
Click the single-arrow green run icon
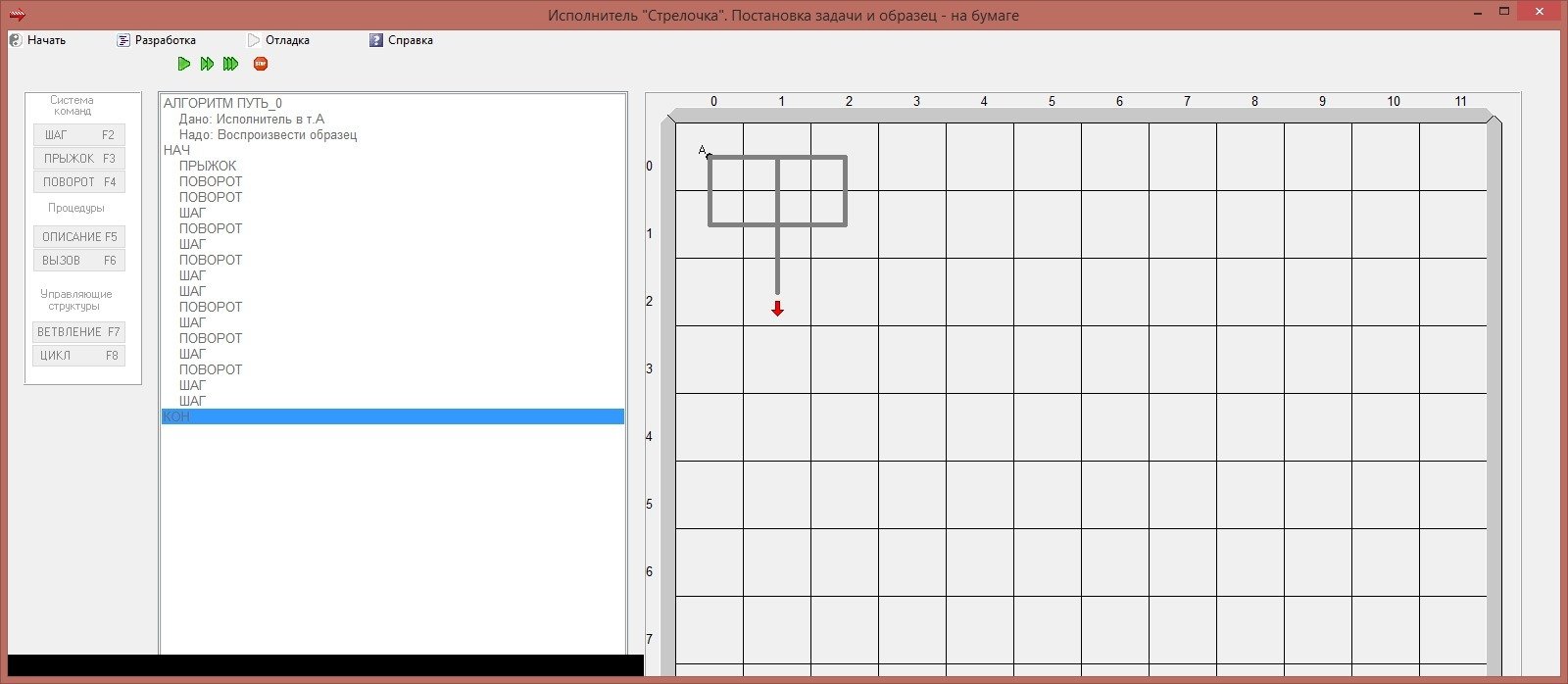pyautogui.click(x=184, y=64)
